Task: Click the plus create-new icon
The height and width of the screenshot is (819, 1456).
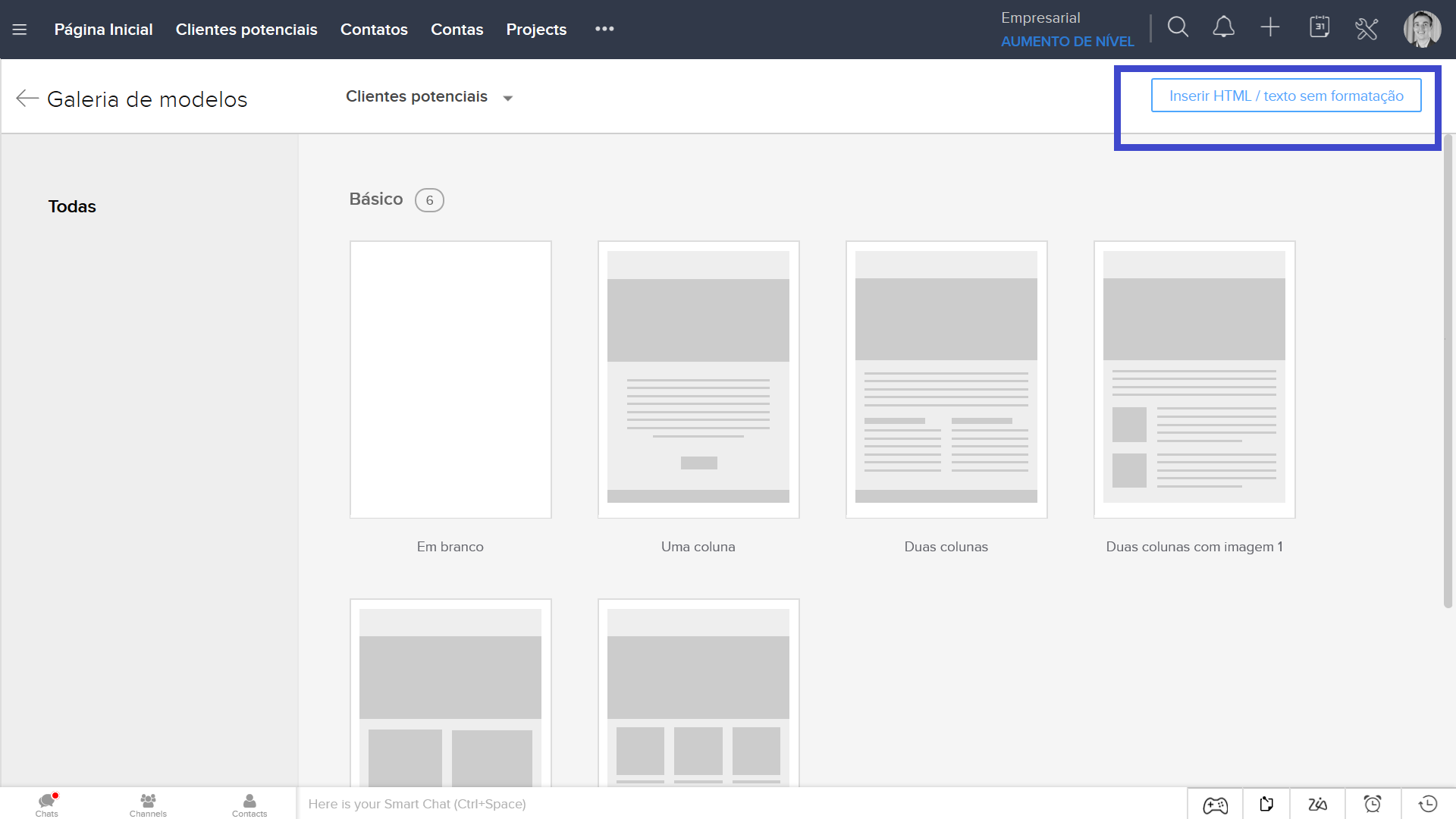Action: pos(1269,28)
